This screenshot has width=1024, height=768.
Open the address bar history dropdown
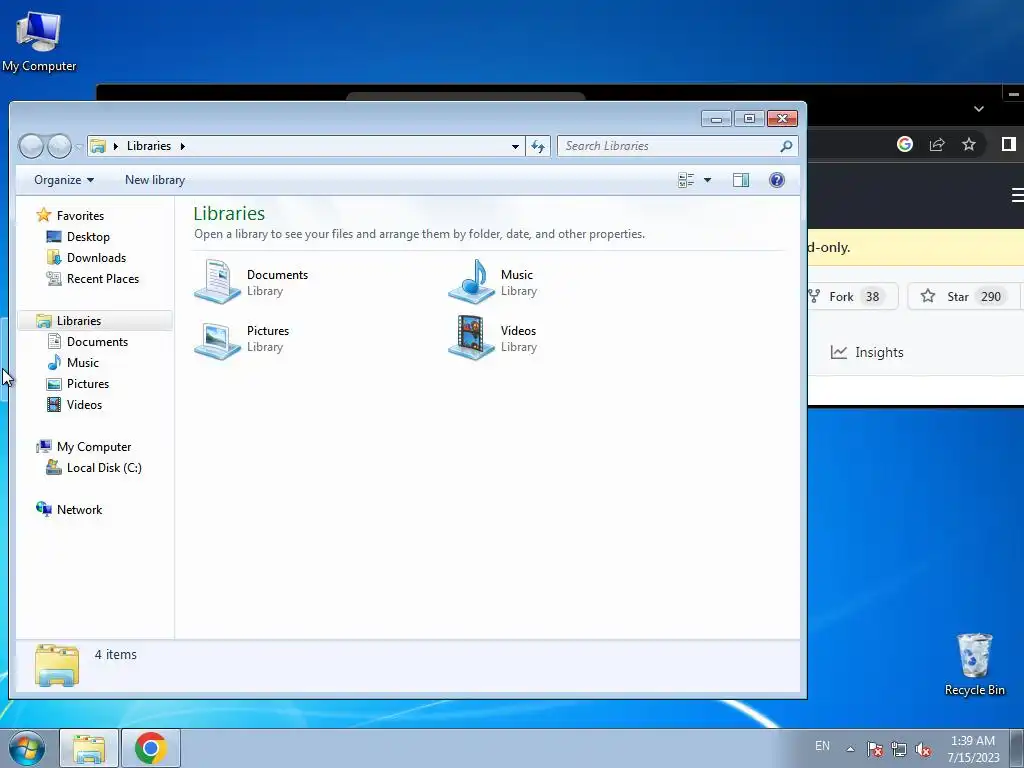pyautogui.click(x=515, y=146)
